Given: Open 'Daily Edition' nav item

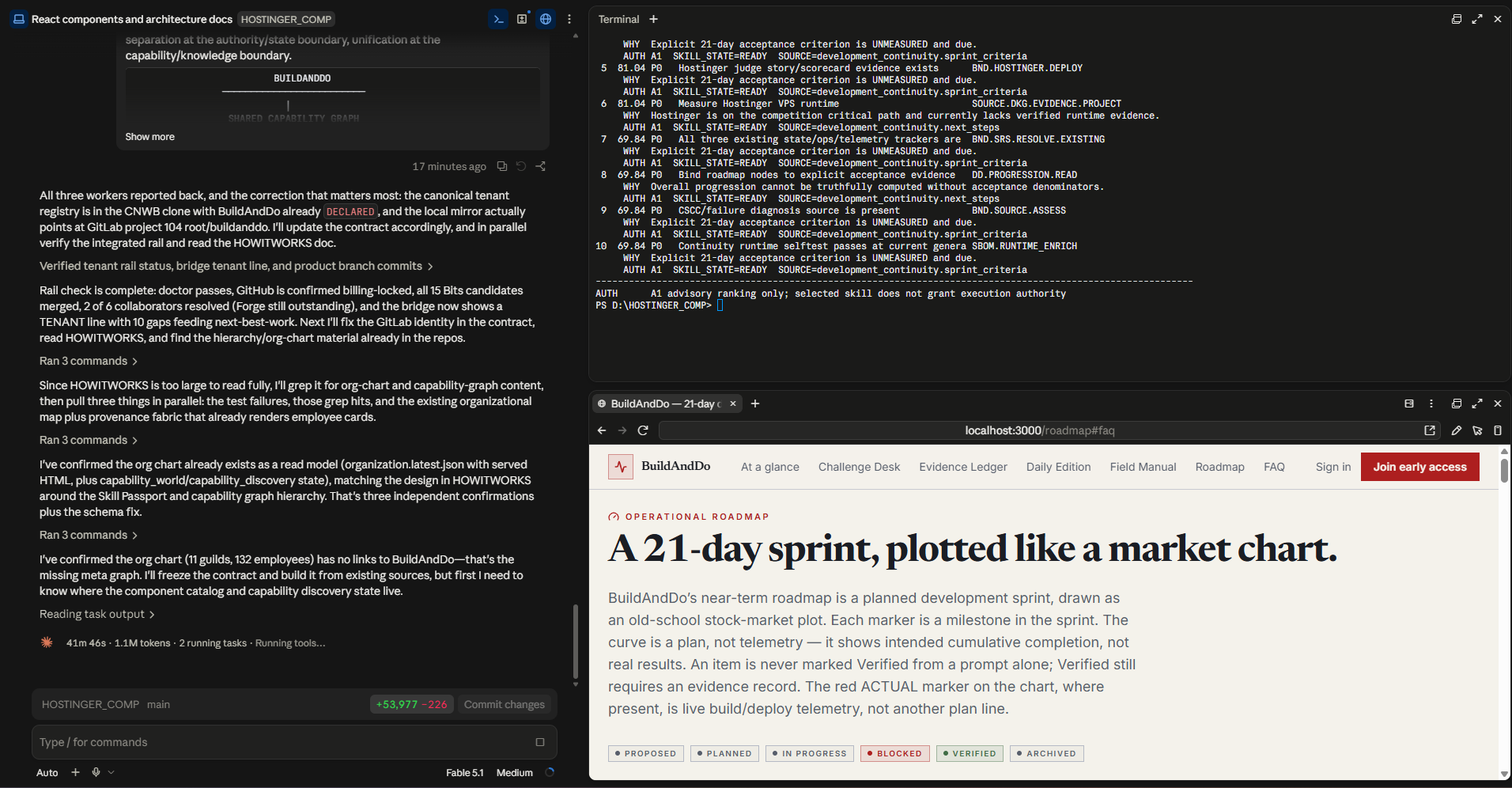Looking at the screenshot, I should (x=1059, y=467).
